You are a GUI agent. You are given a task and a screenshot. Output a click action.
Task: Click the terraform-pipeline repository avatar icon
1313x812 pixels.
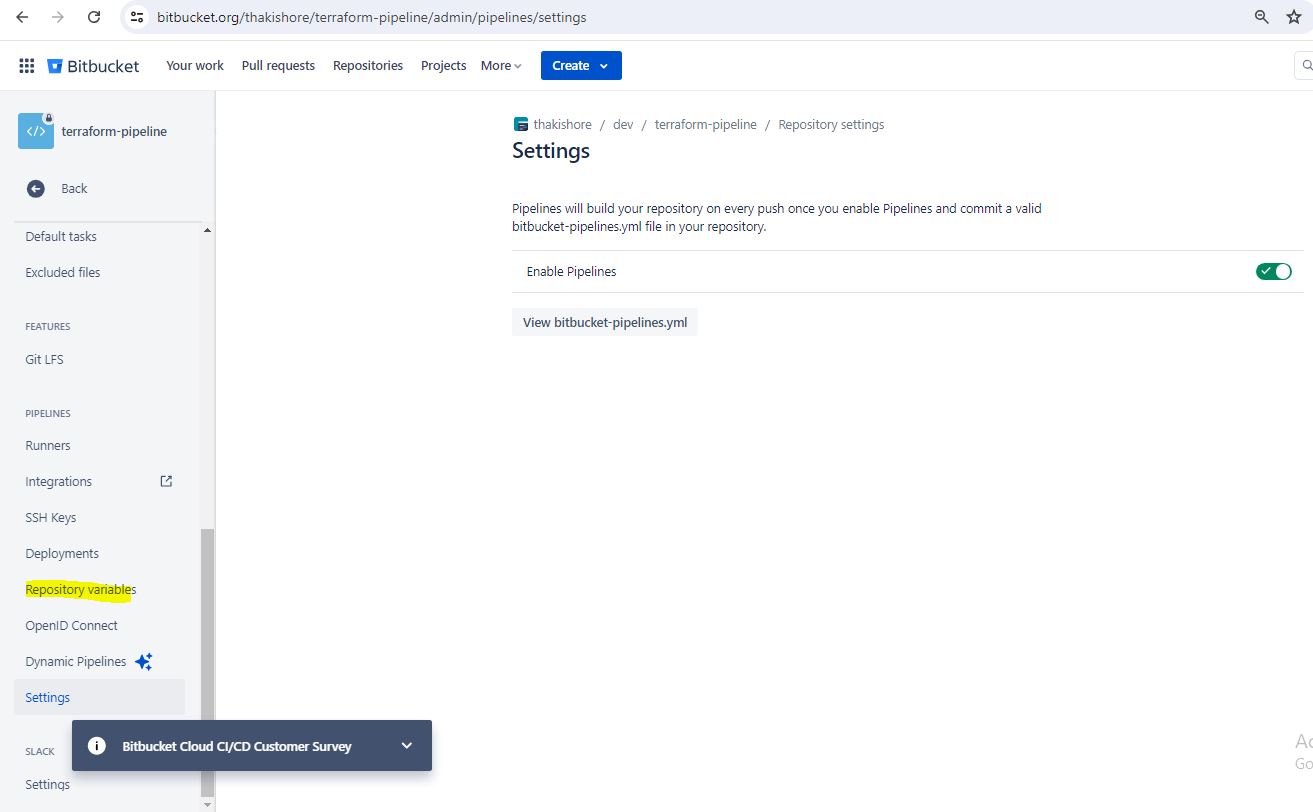click(x=36, y=131)
